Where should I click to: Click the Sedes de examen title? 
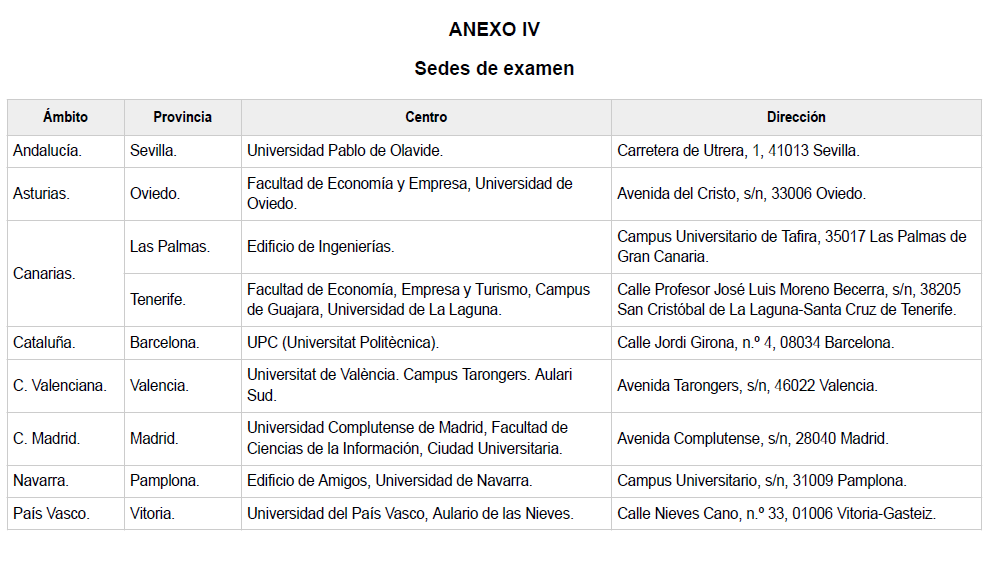pos(494,69)
